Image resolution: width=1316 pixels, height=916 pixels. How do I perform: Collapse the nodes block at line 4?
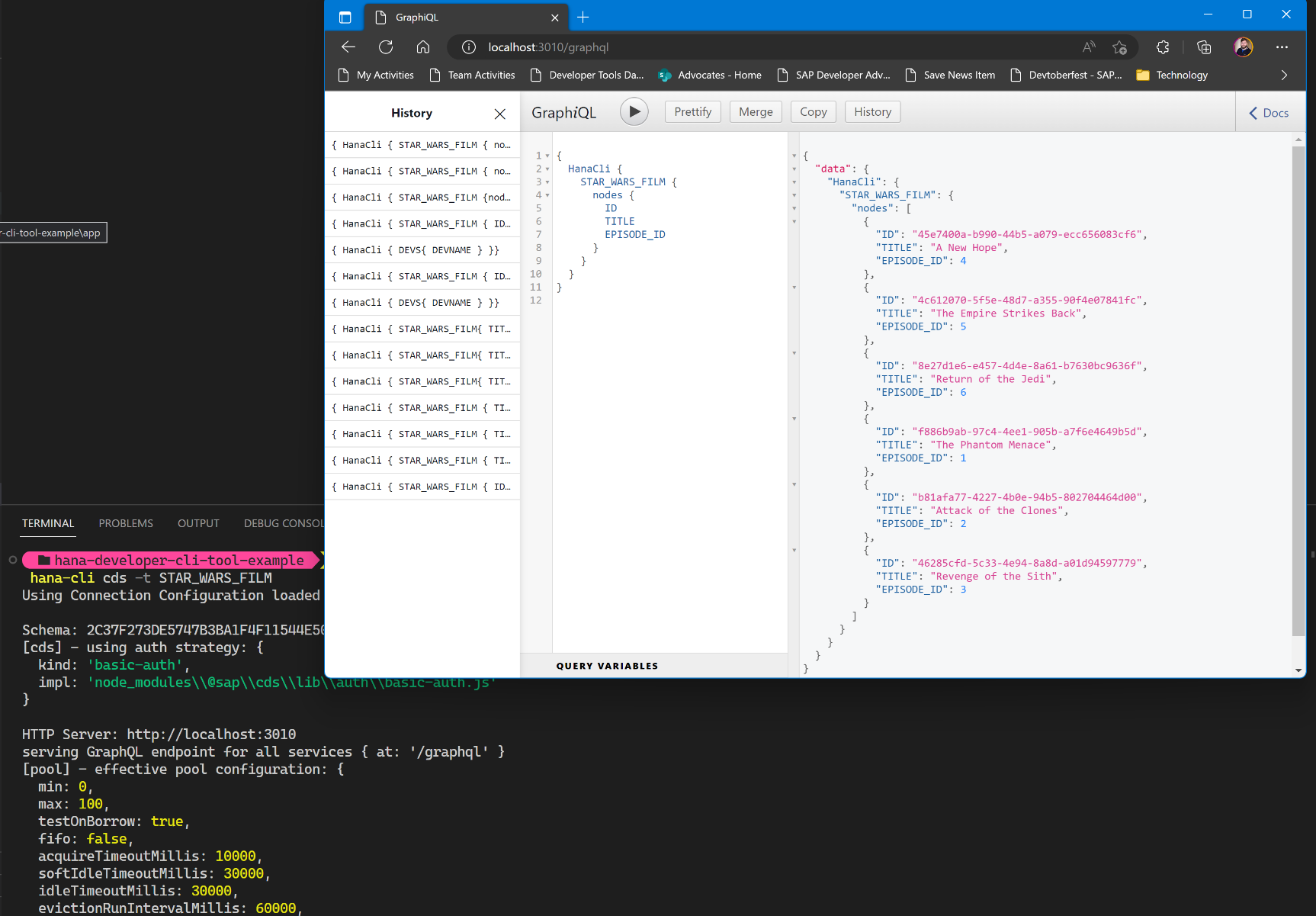[547, 195]
